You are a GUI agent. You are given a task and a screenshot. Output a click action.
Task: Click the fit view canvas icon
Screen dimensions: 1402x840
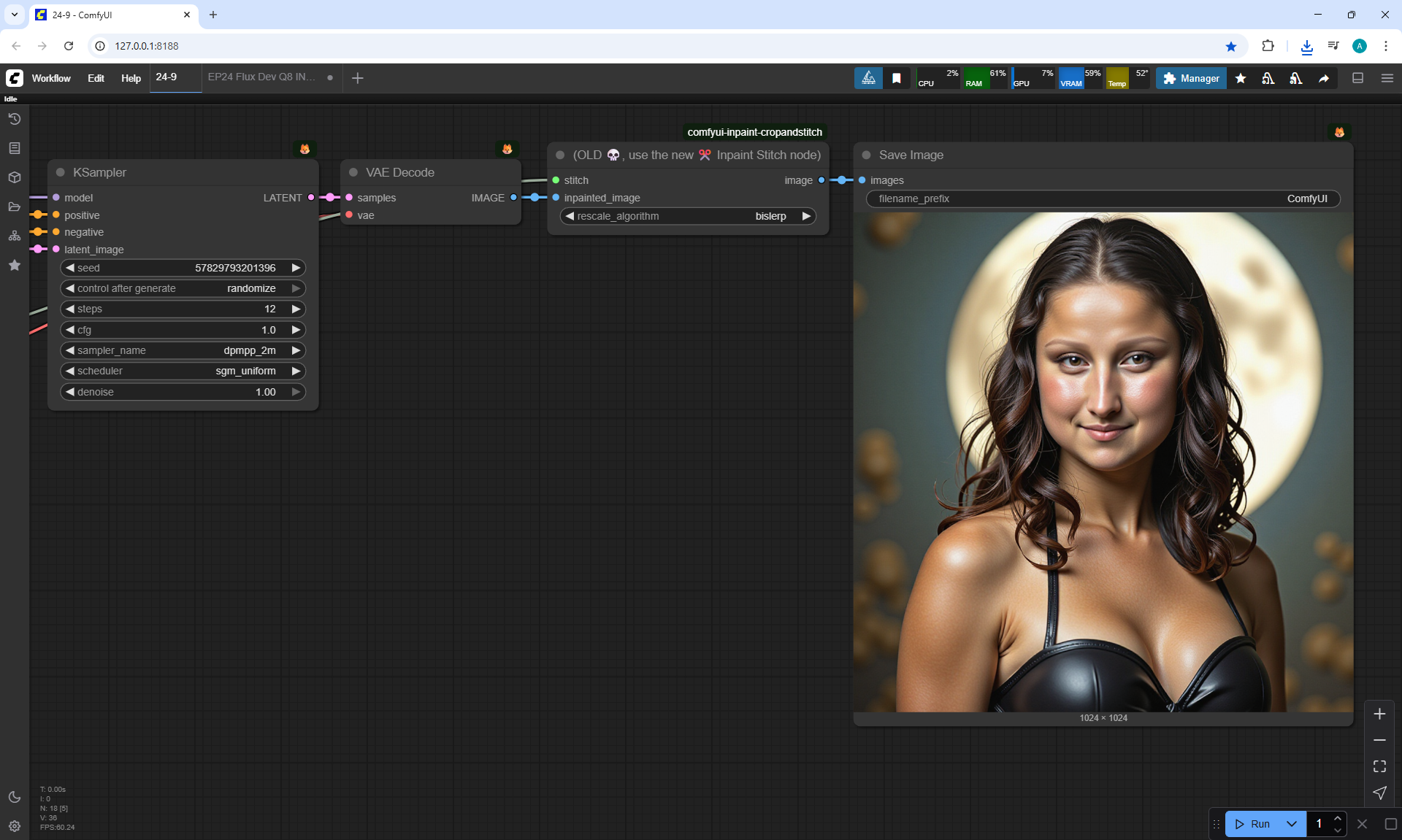pos(1379,766)
